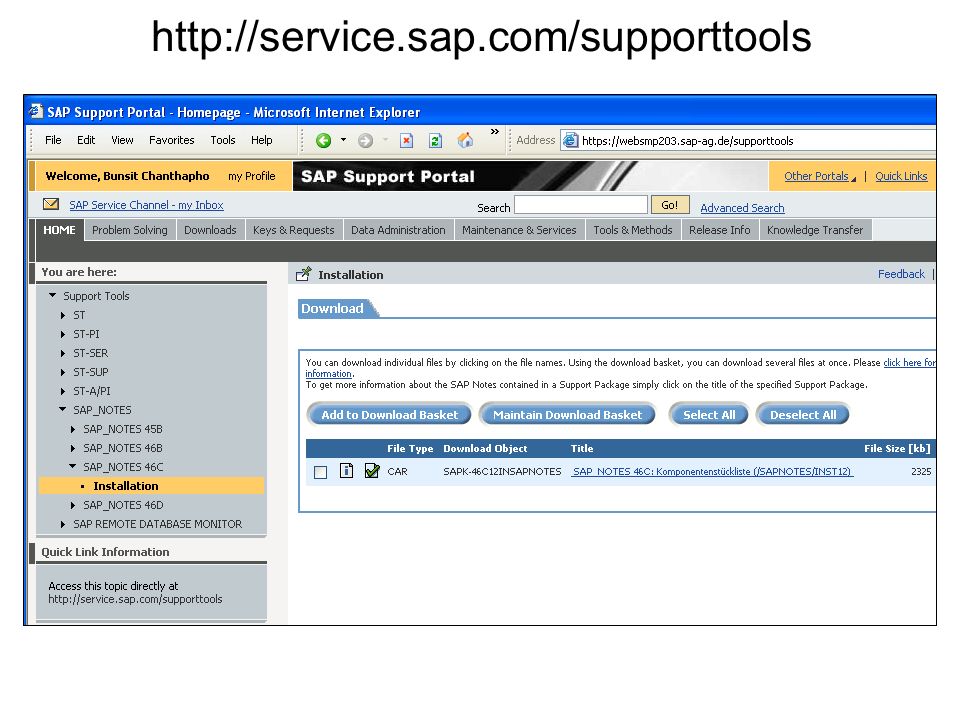This screenshot has height=720, width=960.
Task: Click the envelope inbox icon
Action: coord(51,204)
